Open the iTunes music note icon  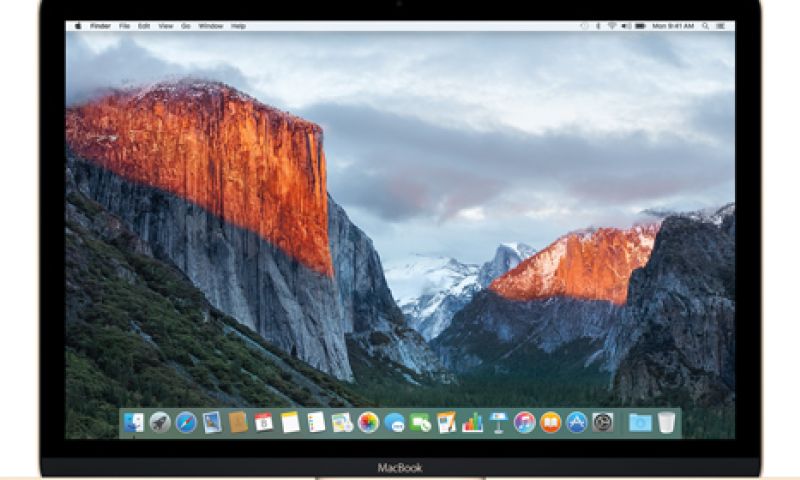pyautogui.click(x=524, y=422)
